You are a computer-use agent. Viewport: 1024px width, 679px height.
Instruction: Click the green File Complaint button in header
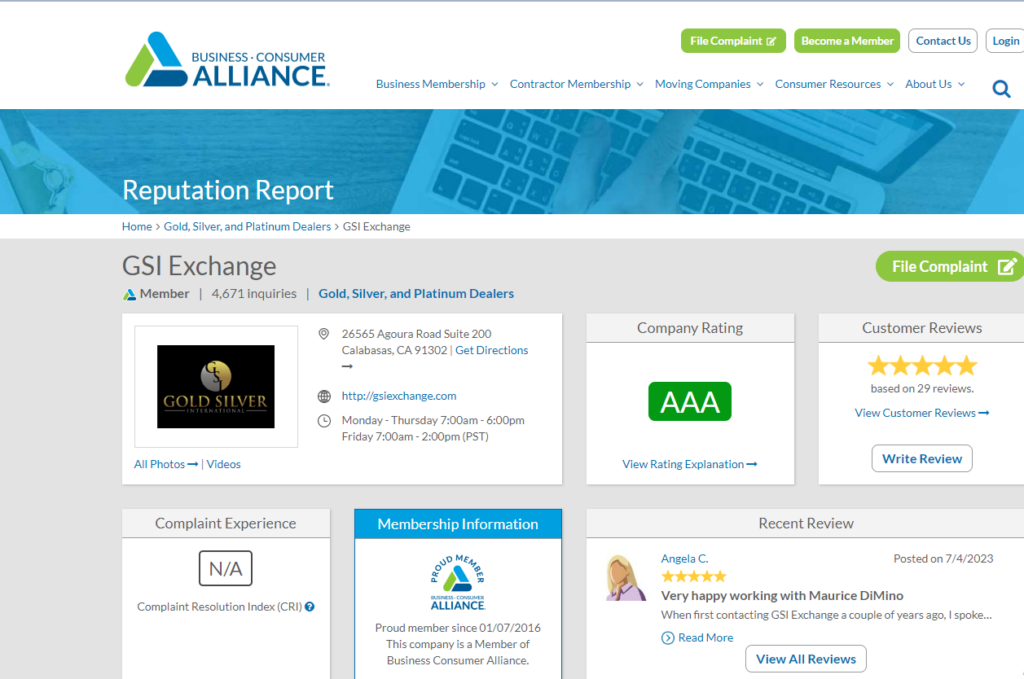tap(733, 40)
